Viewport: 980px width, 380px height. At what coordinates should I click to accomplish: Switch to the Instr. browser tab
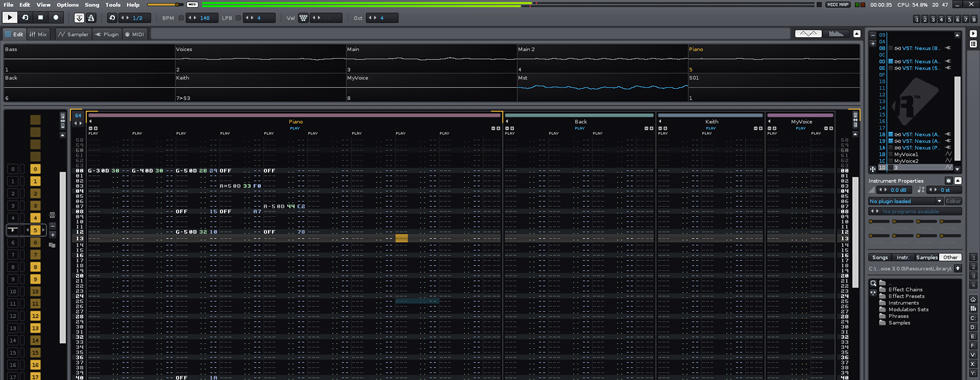pyautogui.click(x=902, y=257)
